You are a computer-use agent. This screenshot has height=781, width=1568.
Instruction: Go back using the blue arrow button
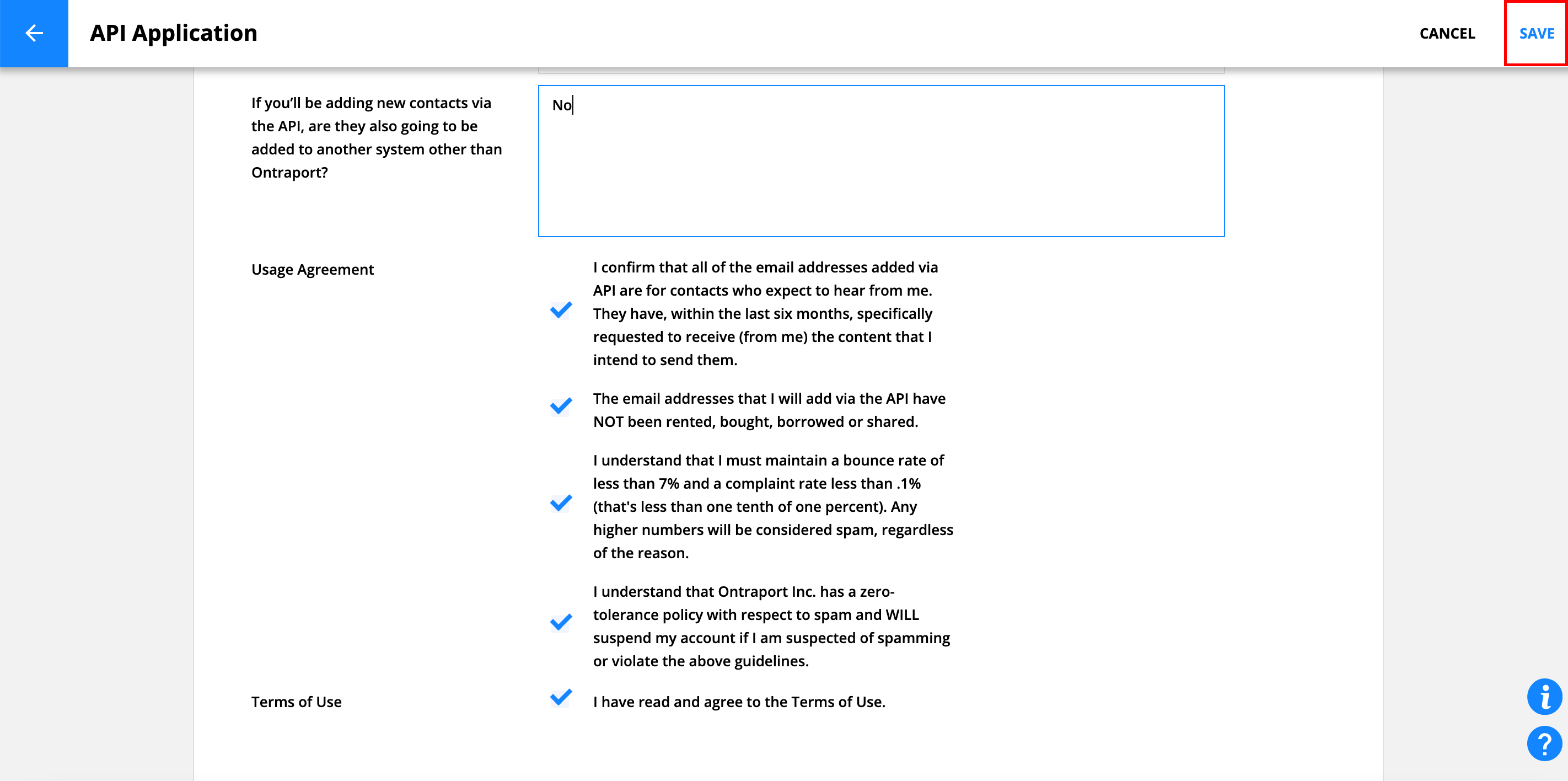pos(34,34)
